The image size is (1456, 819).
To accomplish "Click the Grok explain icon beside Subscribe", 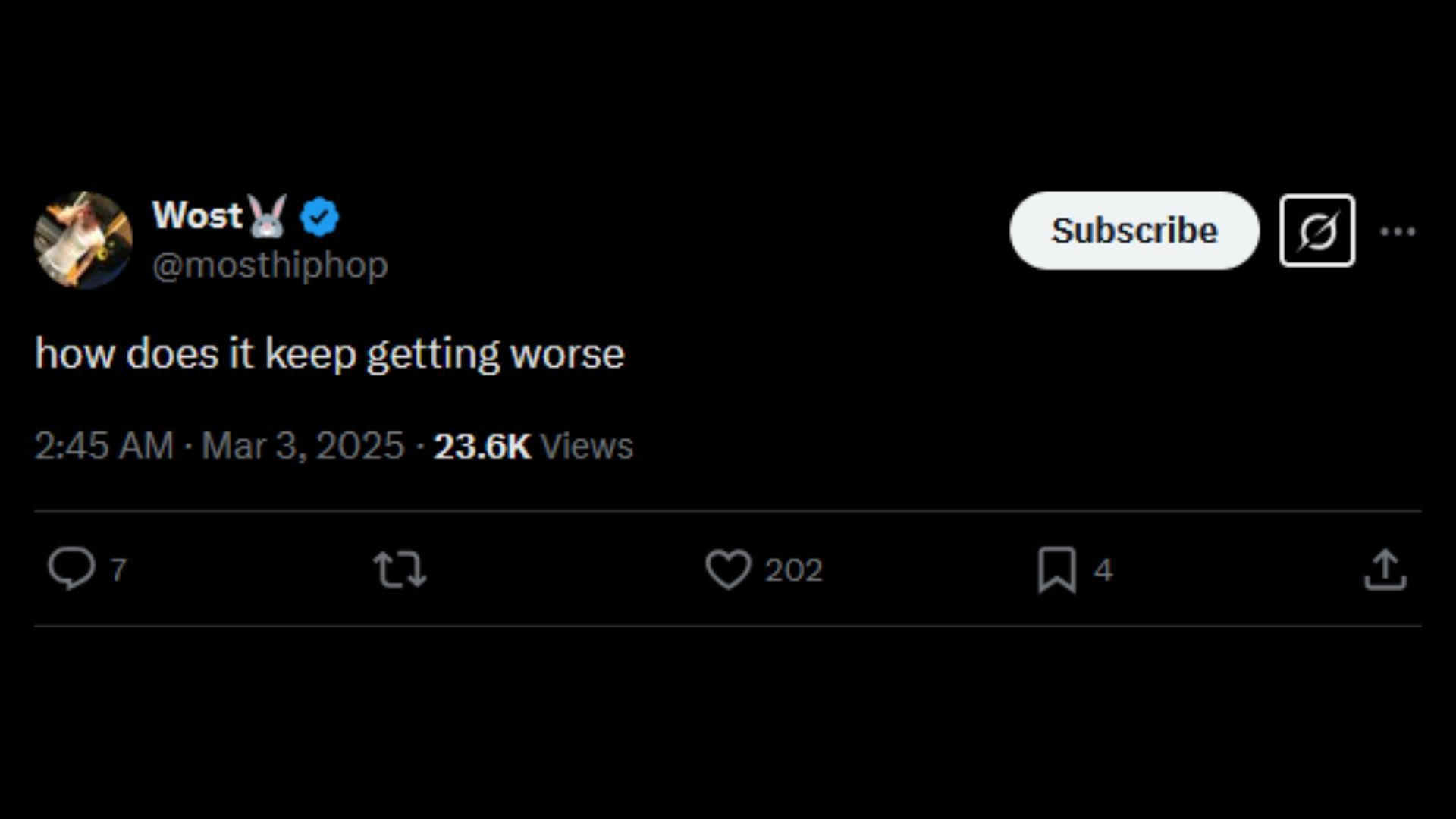I will point(1316,231).
